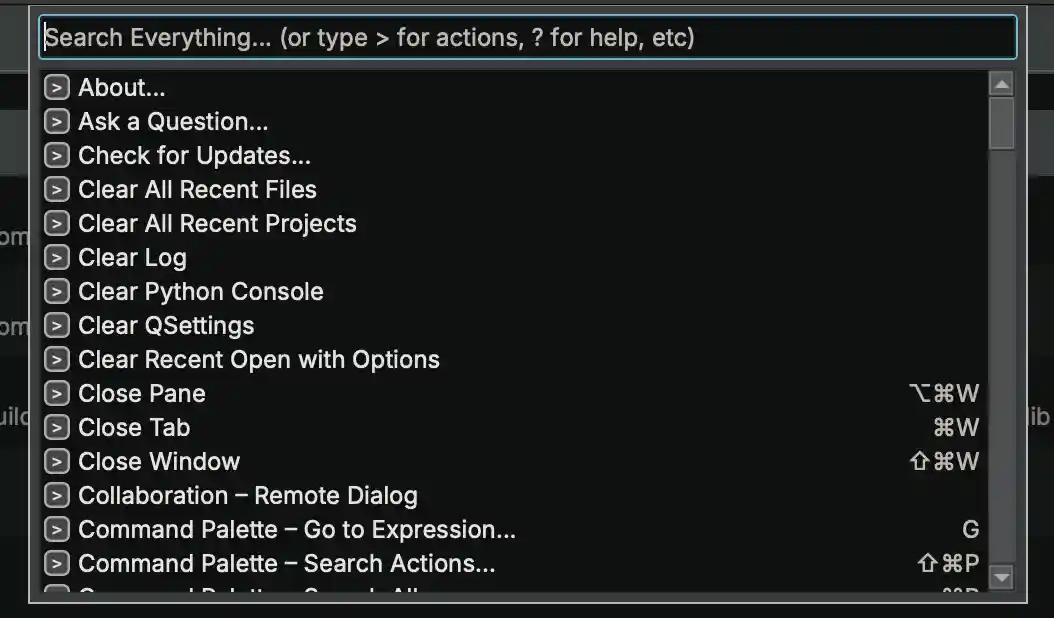Select Clear All Recent Files action
The width and height of the screenshot is (1054, 618).
click(197, 190)
